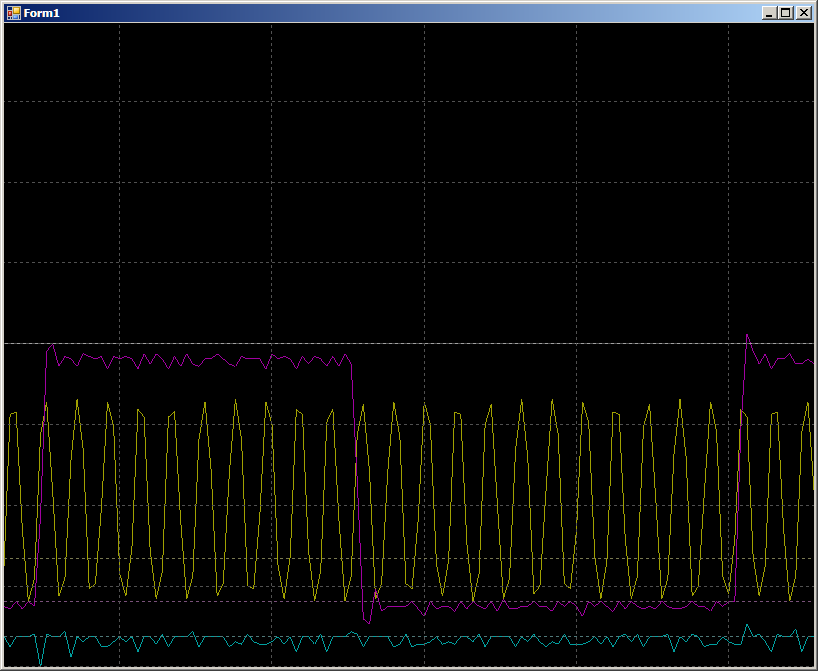Click the Form1 application icon in the title bar
This screenshot has width=818, height=671.
[x=14, y=13]
